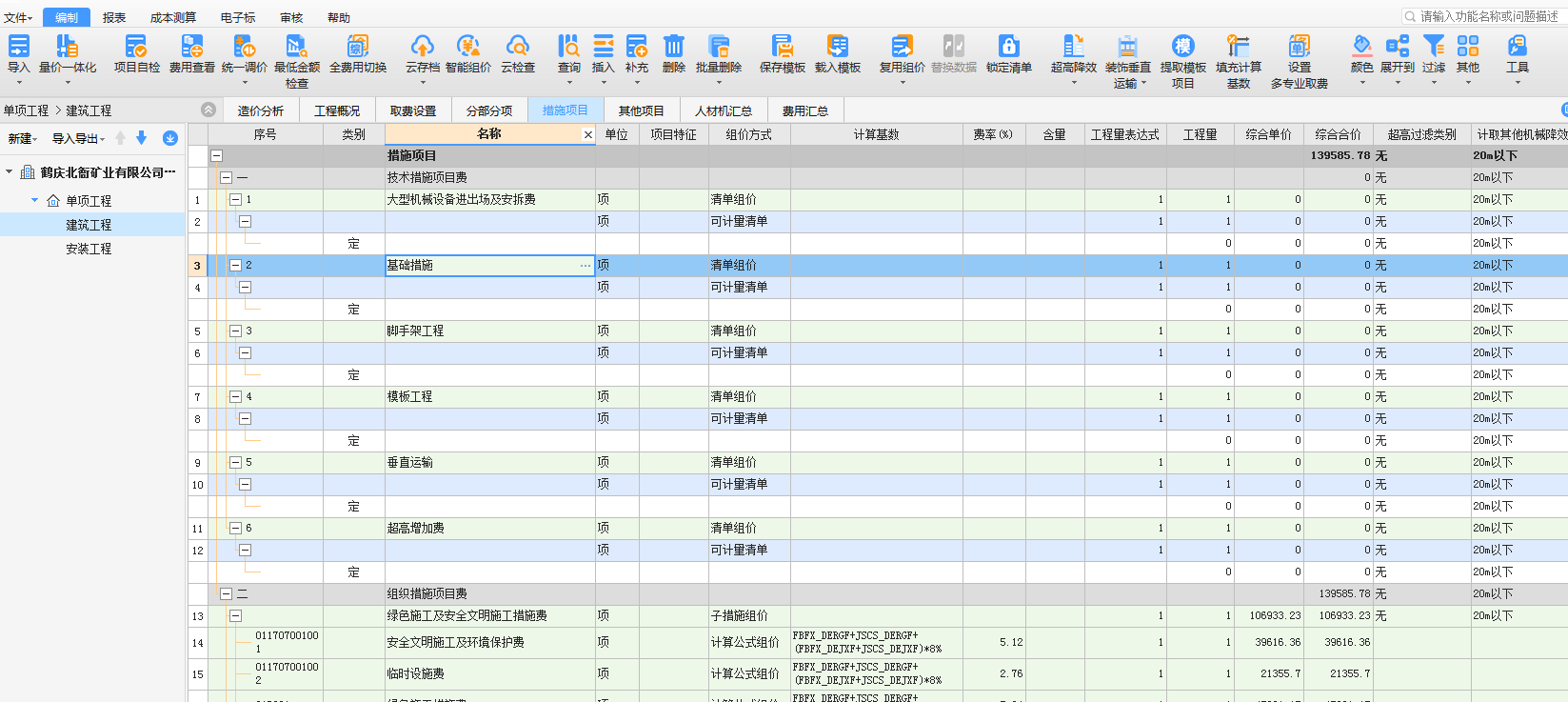The width and height of the screenshot is (1568, 702).
Task: Click the move-down blue arrow icon
Action: [142, 138]
